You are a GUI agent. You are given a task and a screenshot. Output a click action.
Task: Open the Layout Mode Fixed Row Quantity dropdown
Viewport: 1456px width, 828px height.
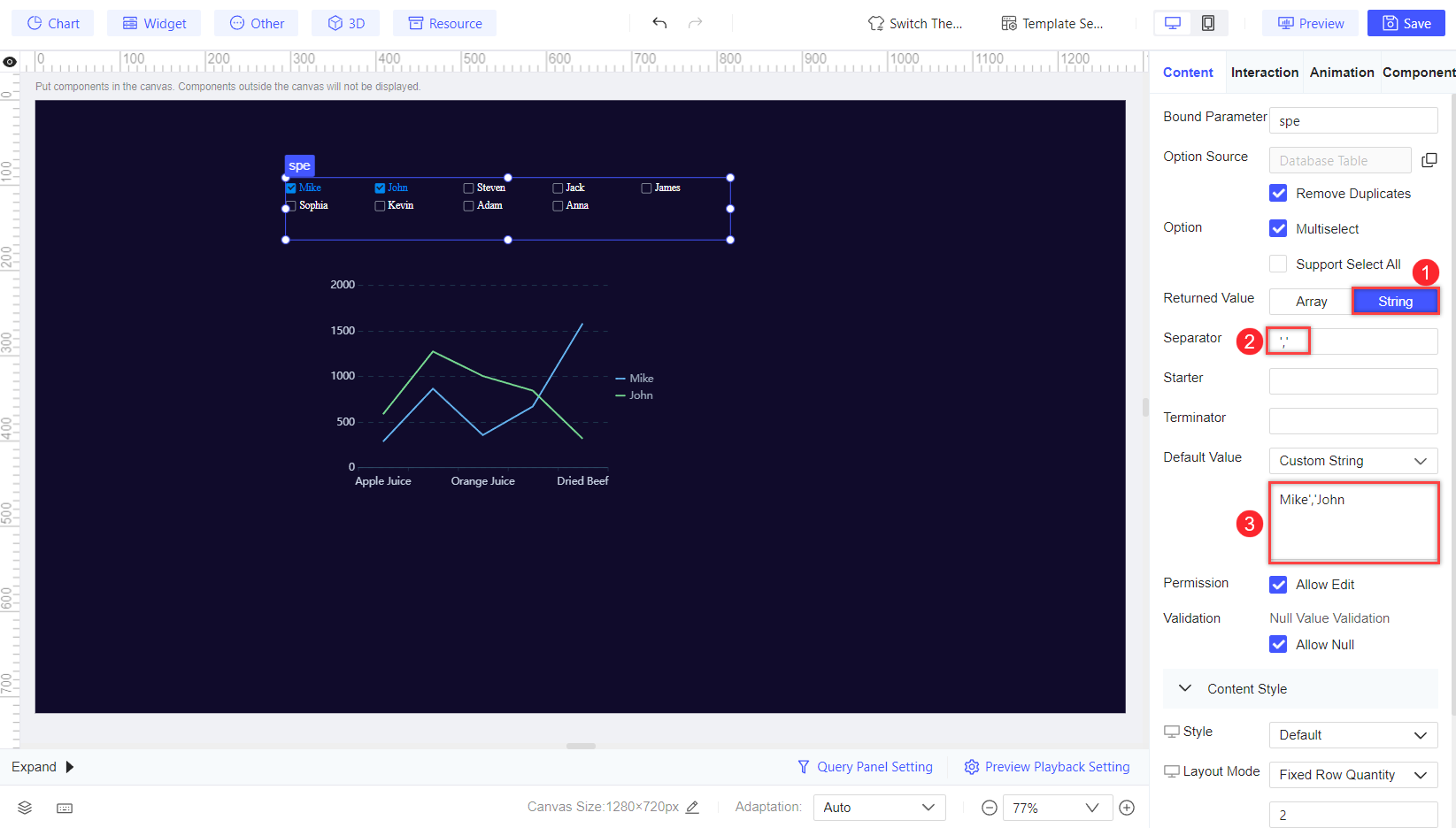coord(1353,775)
